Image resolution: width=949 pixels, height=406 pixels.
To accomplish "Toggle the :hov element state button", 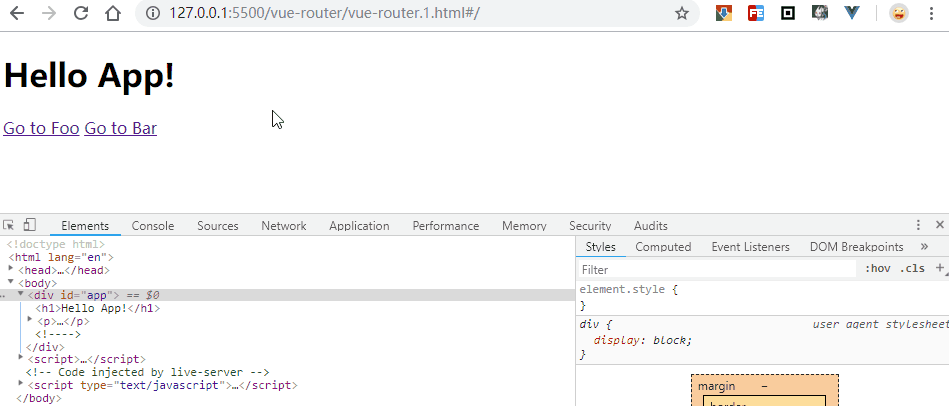I will coord(878,268).
